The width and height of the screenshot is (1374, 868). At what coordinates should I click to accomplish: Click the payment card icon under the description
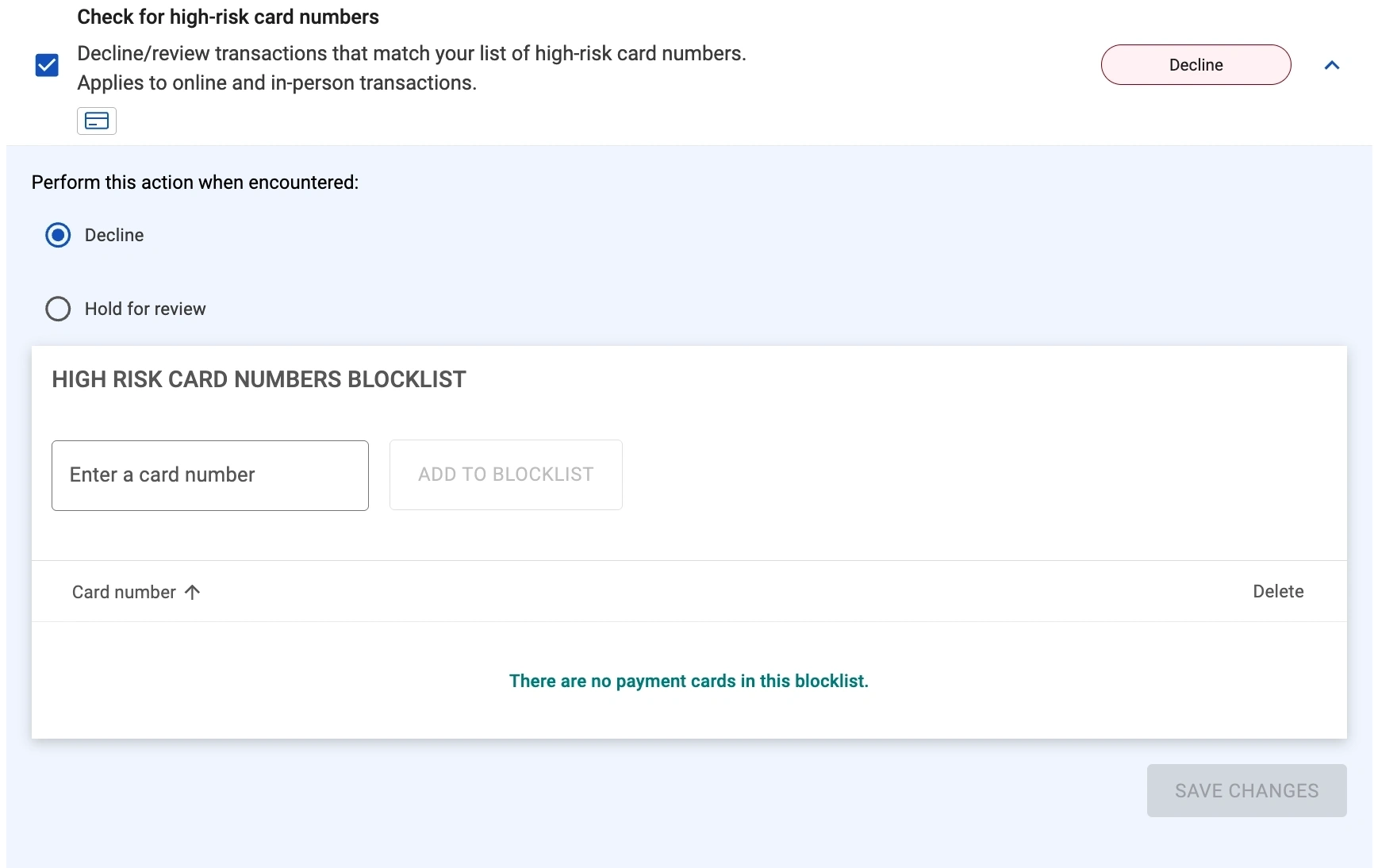point(97,121)
